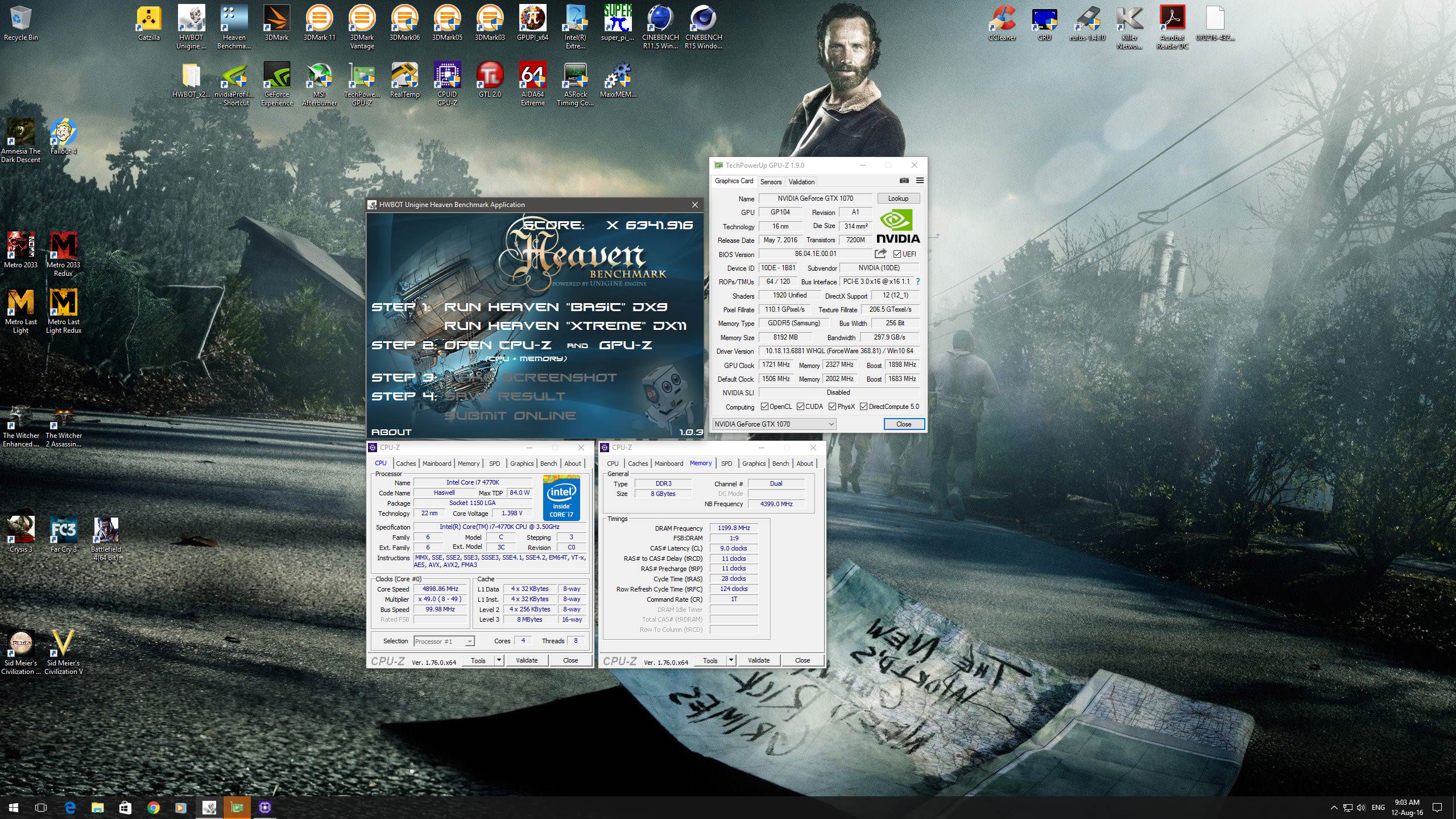Click Tools button in left CPU-Z window
Screen dimensions: 1456x819
click(x=478, y=660)
